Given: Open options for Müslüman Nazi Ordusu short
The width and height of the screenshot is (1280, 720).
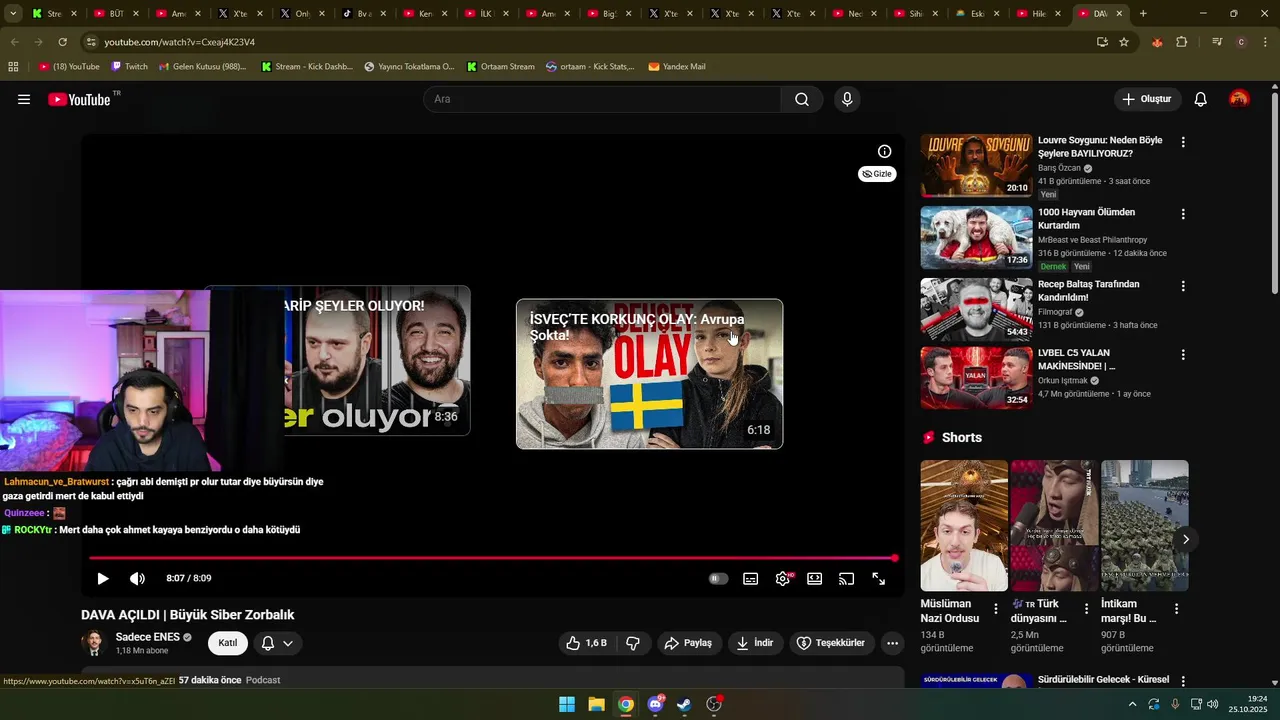Looking at the screenshot, I should 995,608.
